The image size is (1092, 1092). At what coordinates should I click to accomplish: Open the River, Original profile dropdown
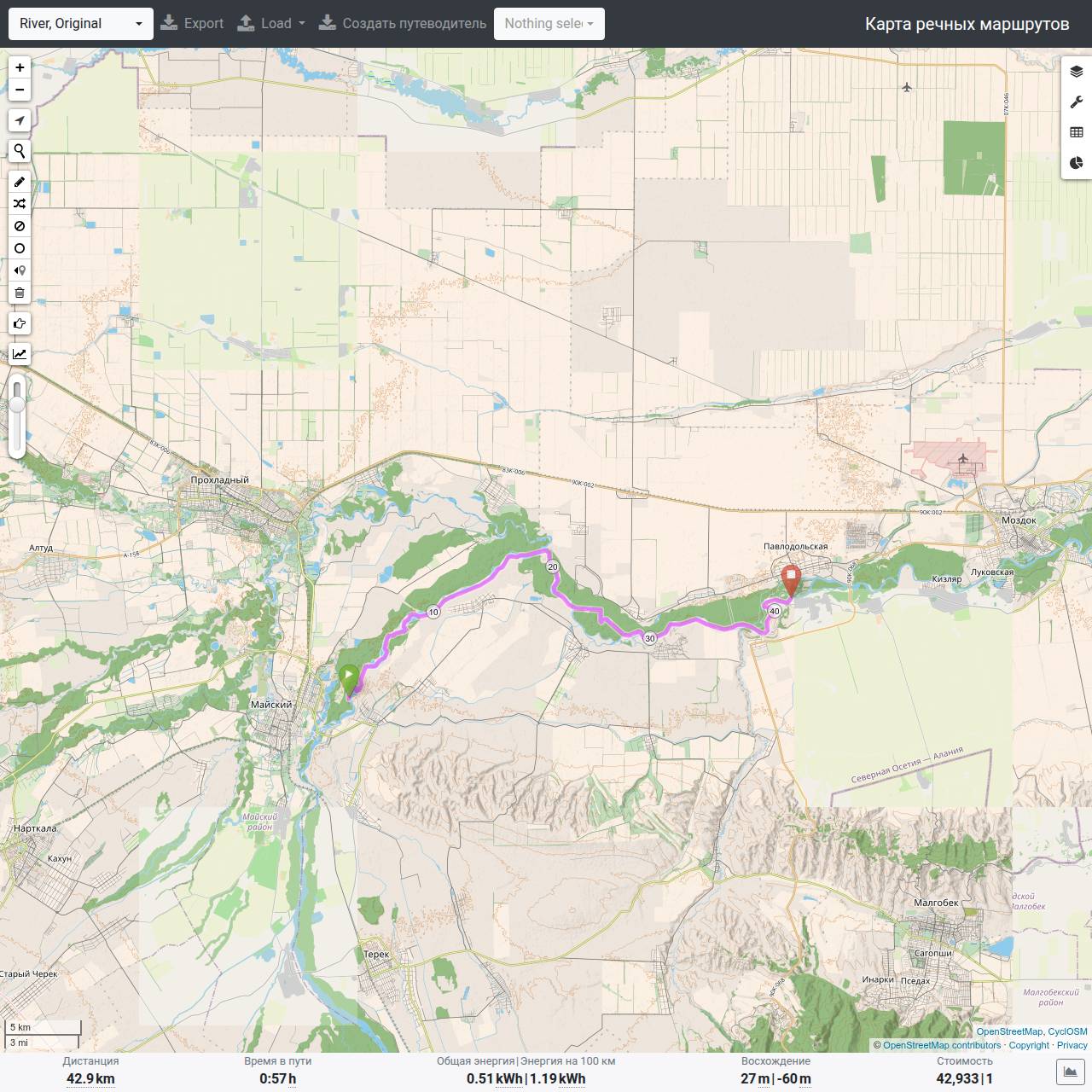click(x=81, y=24)
